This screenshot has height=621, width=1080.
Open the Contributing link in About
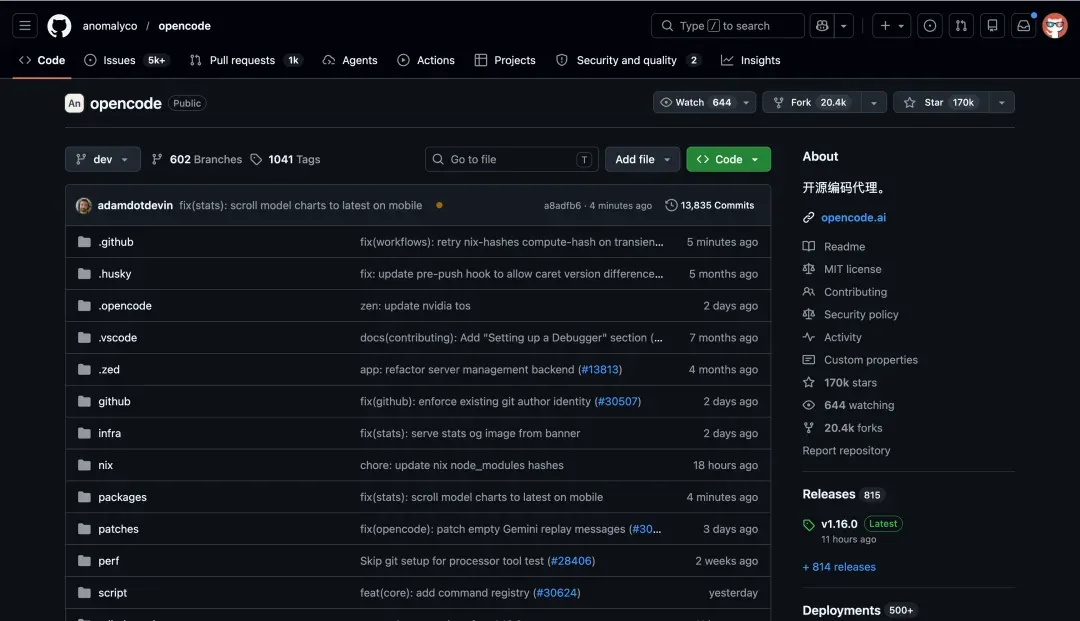tap(855, 292)
